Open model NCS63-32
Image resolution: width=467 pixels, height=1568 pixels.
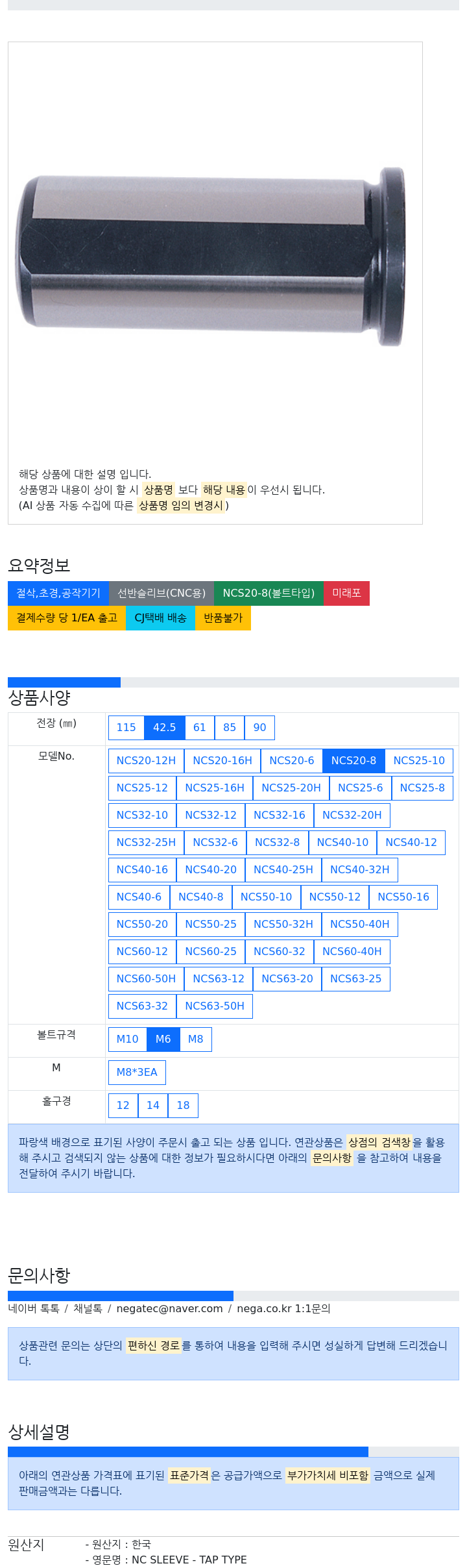click(142, 1006)
